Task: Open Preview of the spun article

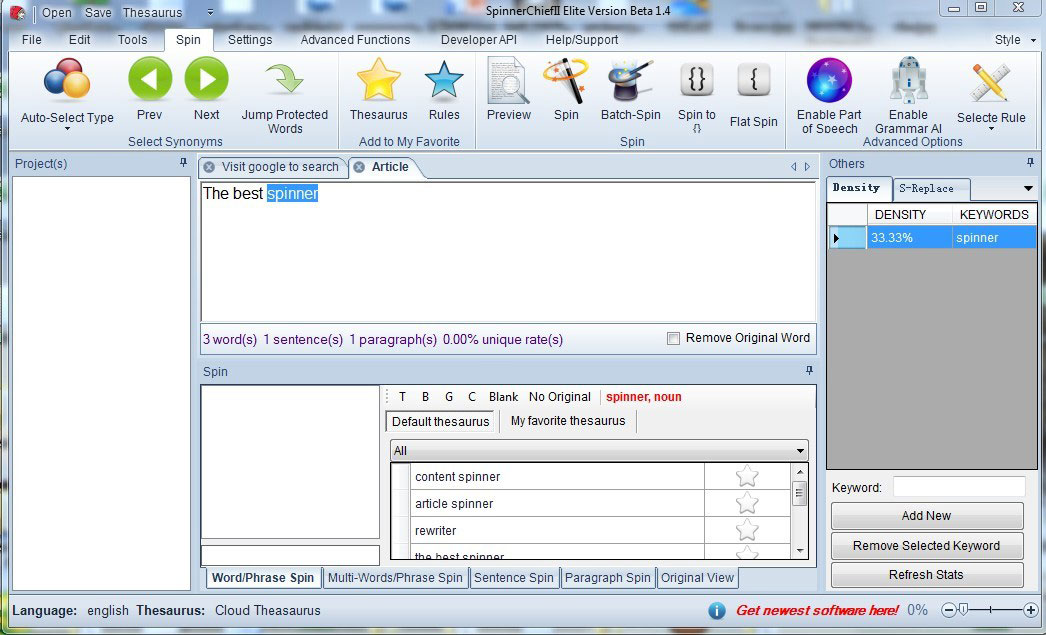Action: [508, 80]
